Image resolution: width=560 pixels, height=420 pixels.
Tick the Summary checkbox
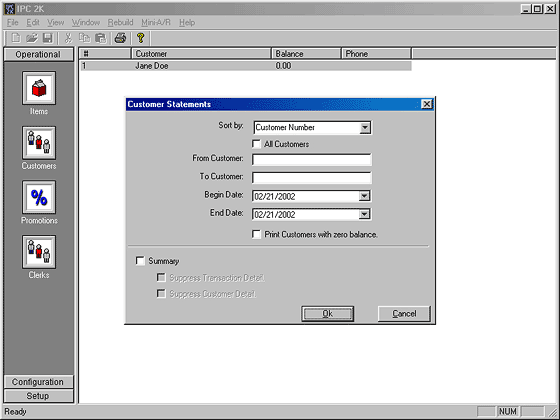pos(140,261)
